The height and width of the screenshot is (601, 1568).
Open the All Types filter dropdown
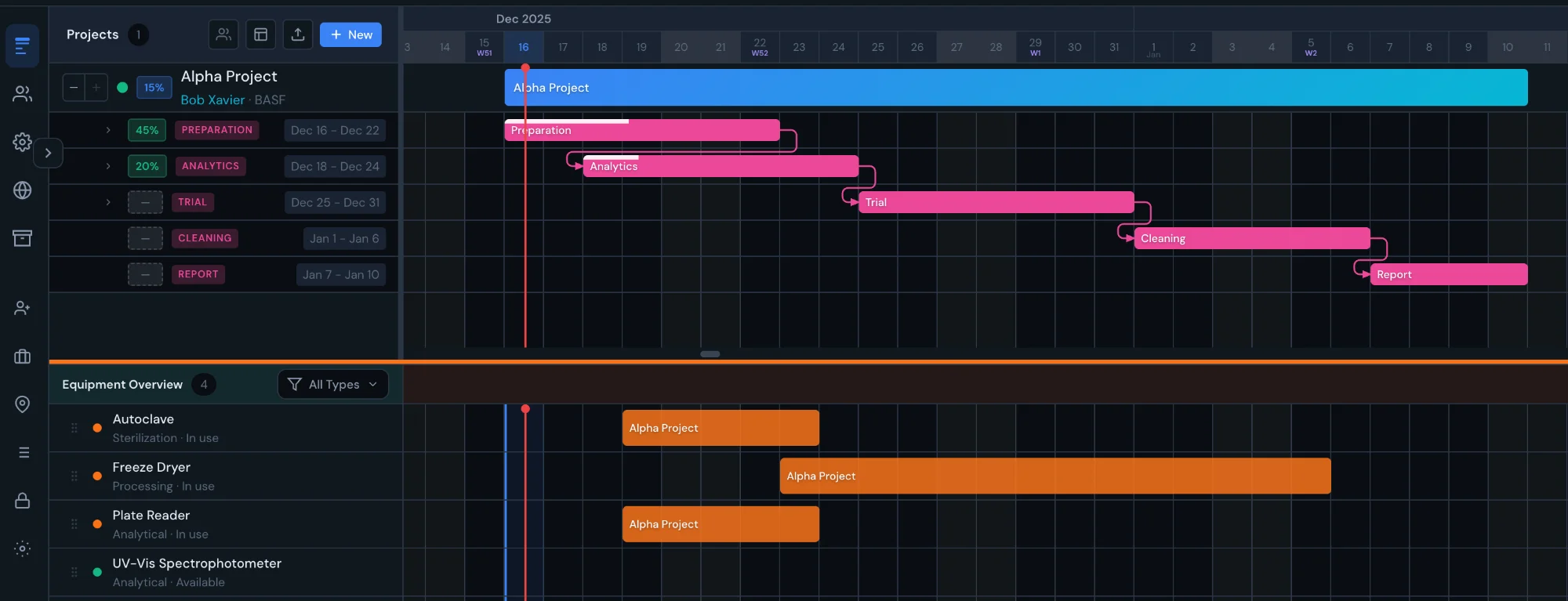[x=332, y=384]
